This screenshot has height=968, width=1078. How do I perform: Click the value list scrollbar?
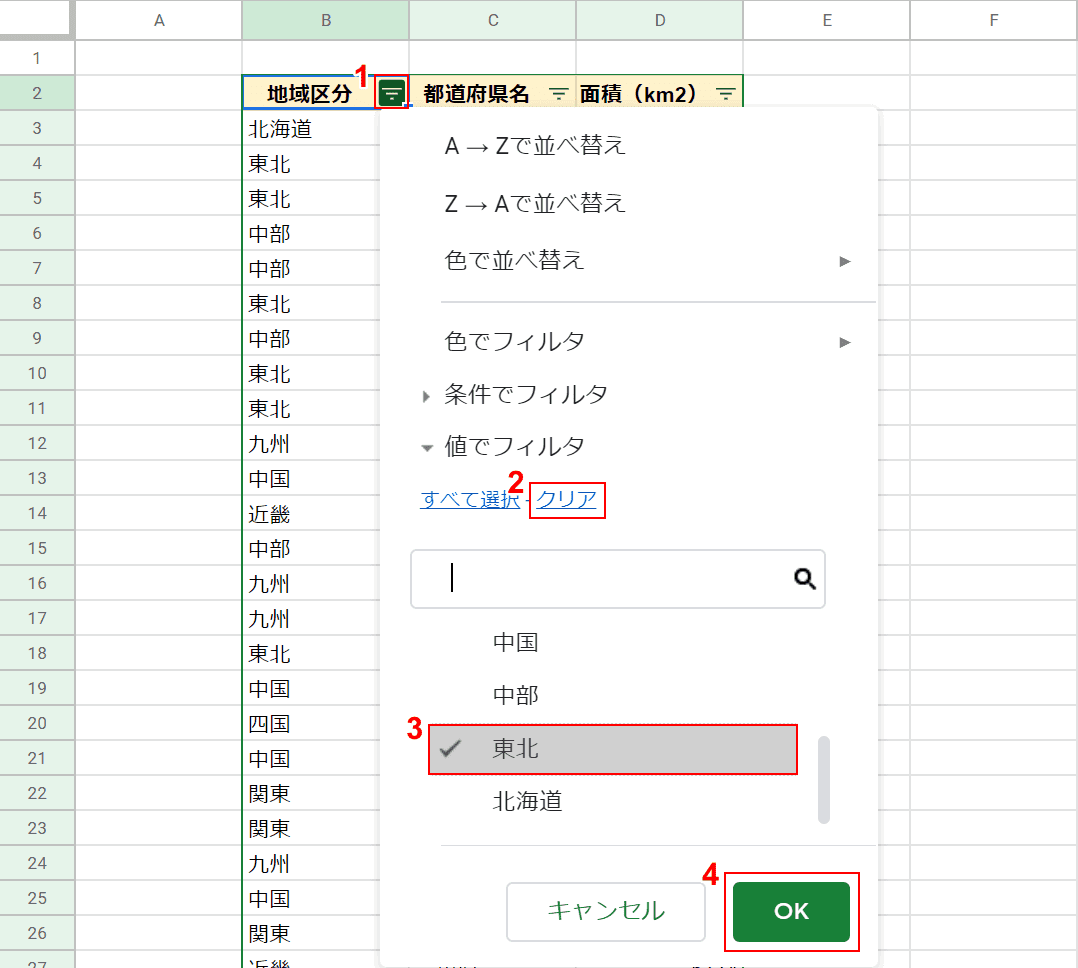tap(824, 780)
